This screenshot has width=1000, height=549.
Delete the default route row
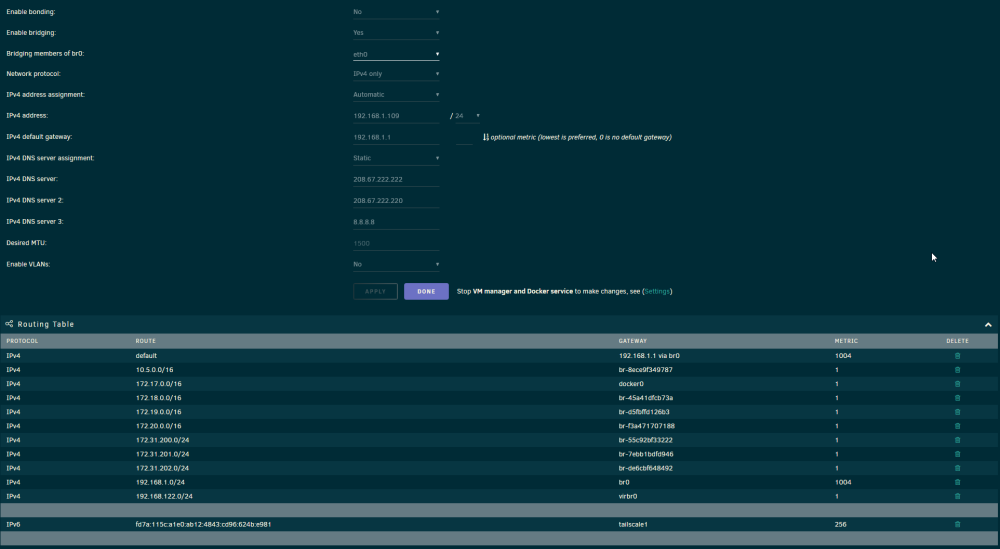[957, 356]
